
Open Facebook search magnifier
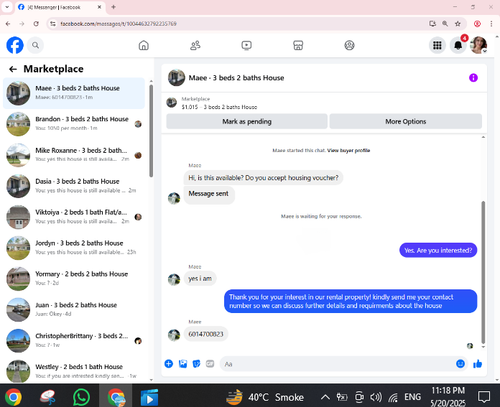point(35,45)
